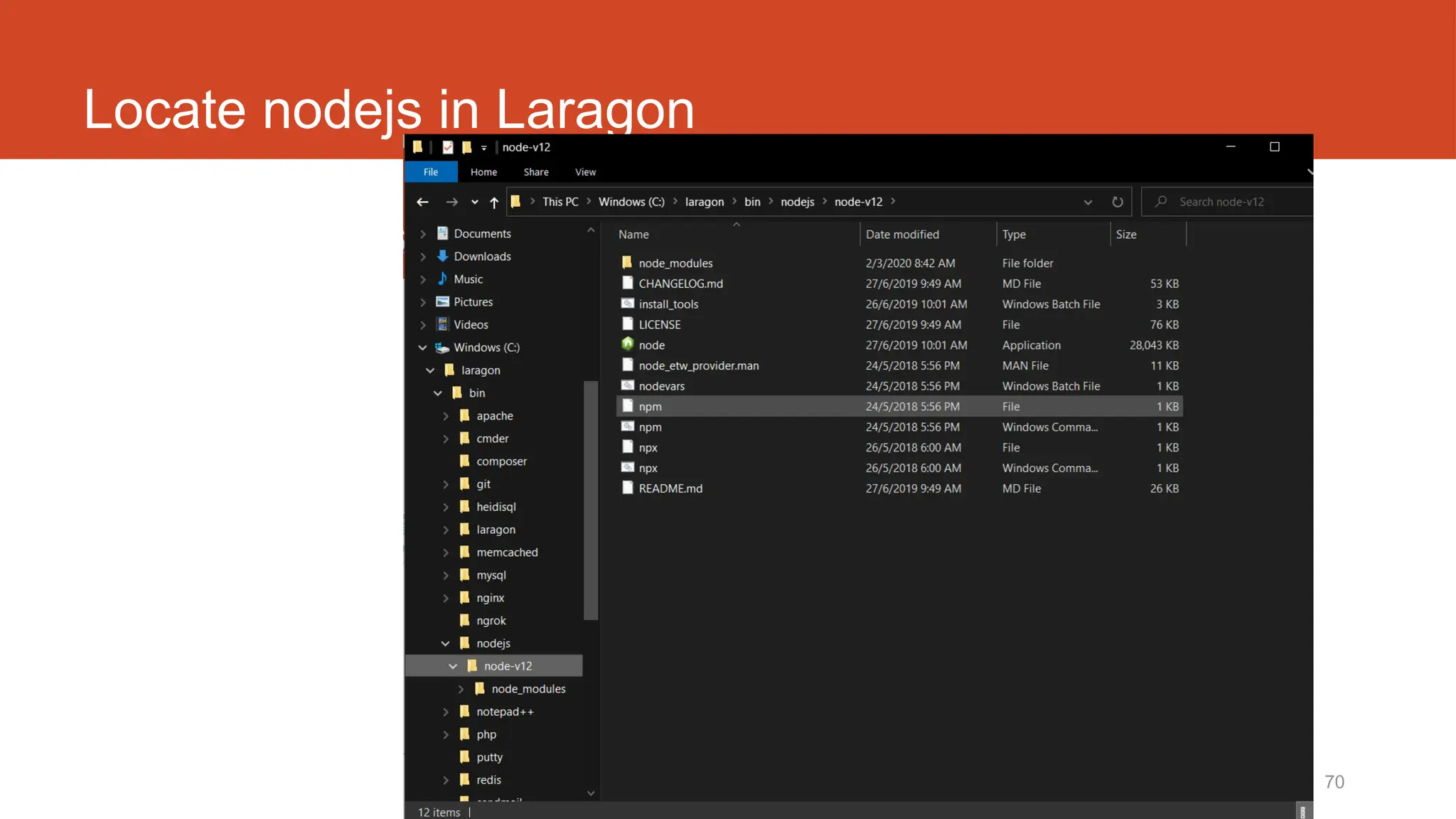Screen dimensions: 1456x819
Task: Click the mysql folder icon in tree
Action: click(x=465, y=574)
